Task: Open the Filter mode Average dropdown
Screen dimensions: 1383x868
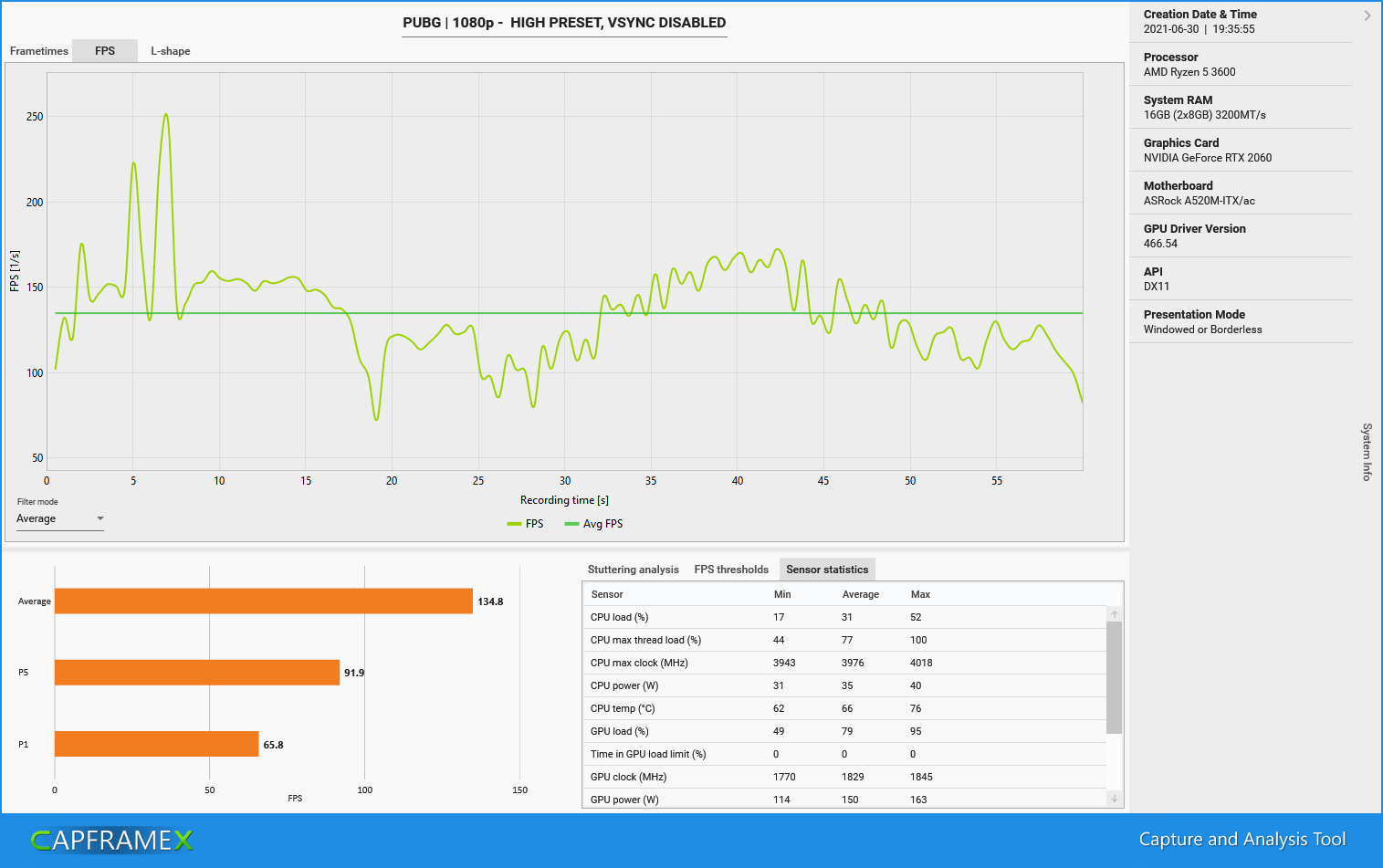Action: [x=60, y=518]
